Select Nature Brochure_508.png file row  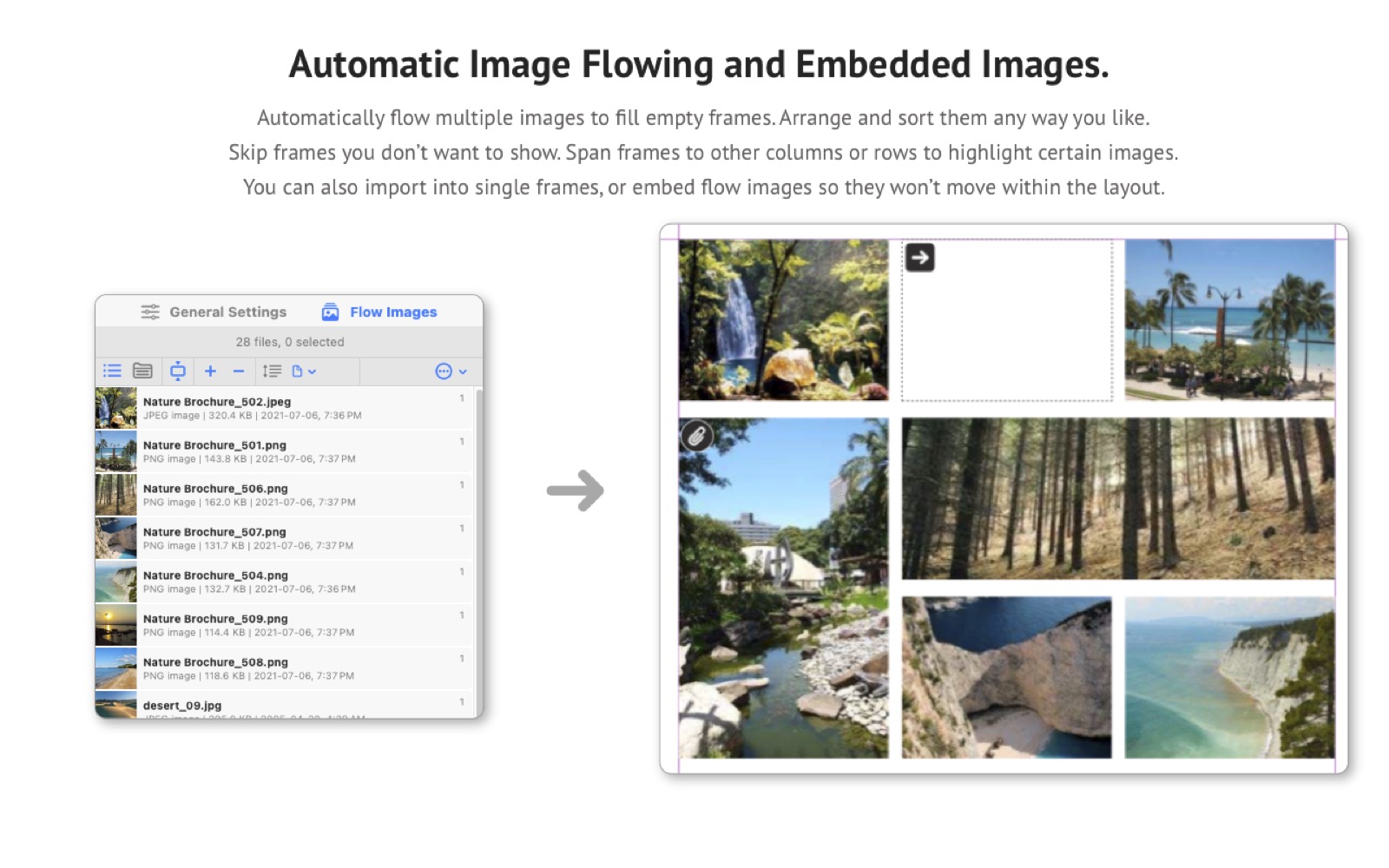(x=284, y=668)
